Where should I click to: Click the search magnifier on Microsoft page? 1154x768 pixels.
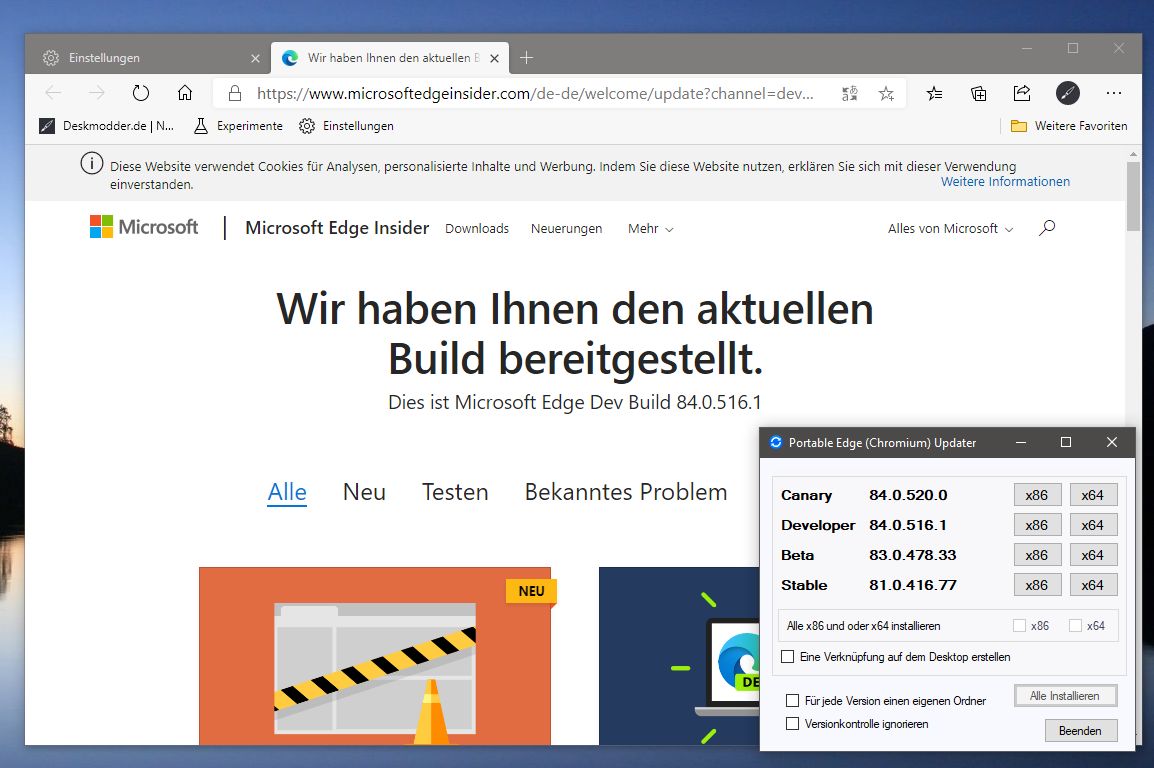[x=1047, y=228]
